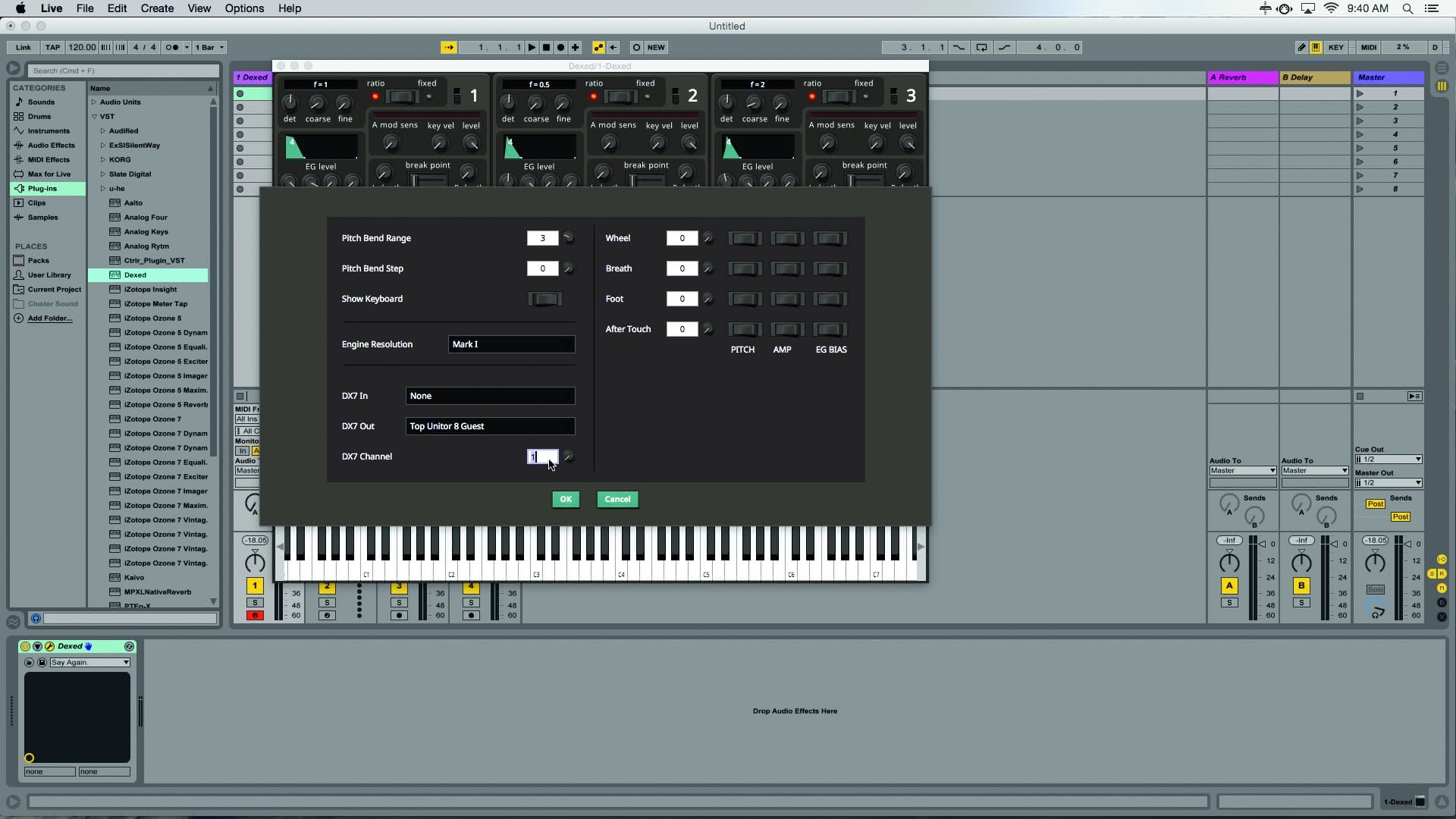Stop playback with the Stop button
1456x819 pixels.
(x=546, y=47)
